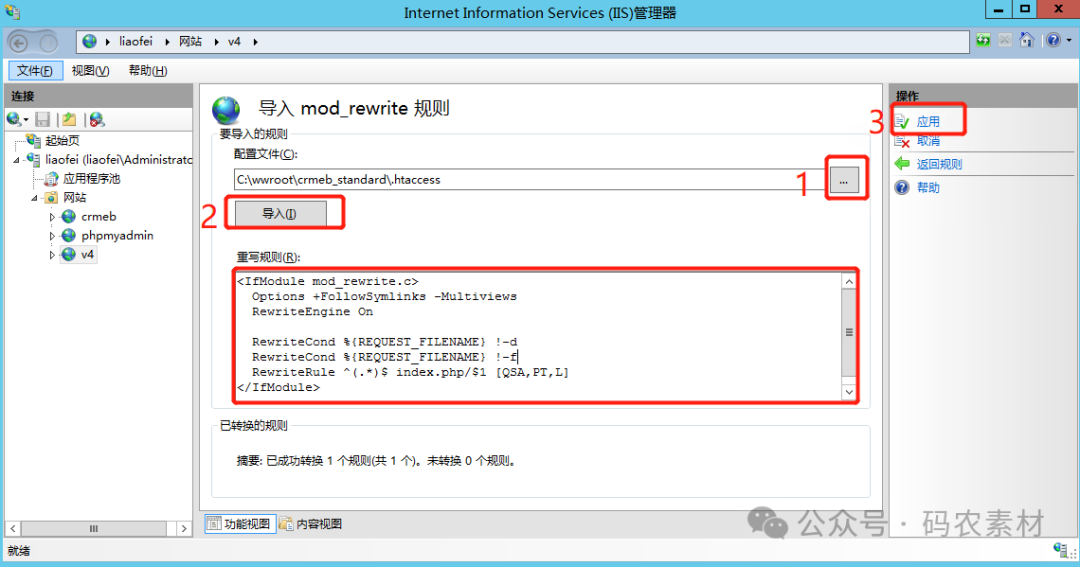
Task: Expand the crmeb site node
Action: coord(52,217)
